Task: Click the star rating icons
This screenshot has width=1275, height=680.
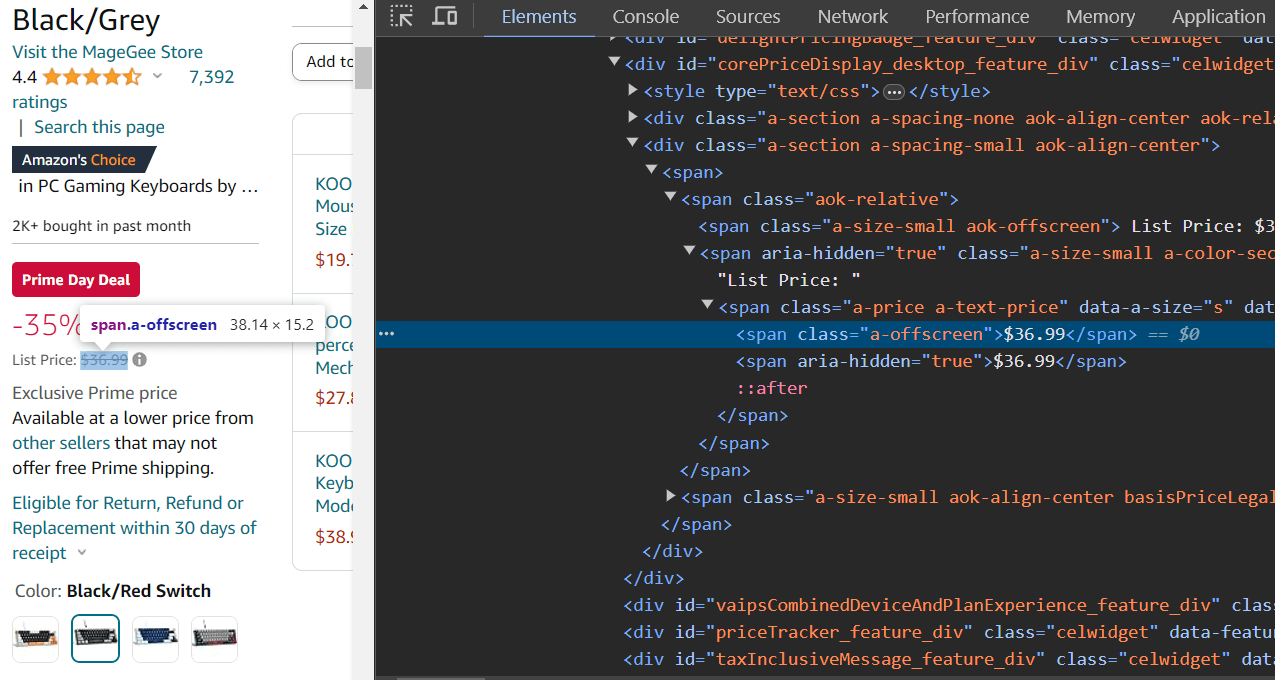Action: 92,77
